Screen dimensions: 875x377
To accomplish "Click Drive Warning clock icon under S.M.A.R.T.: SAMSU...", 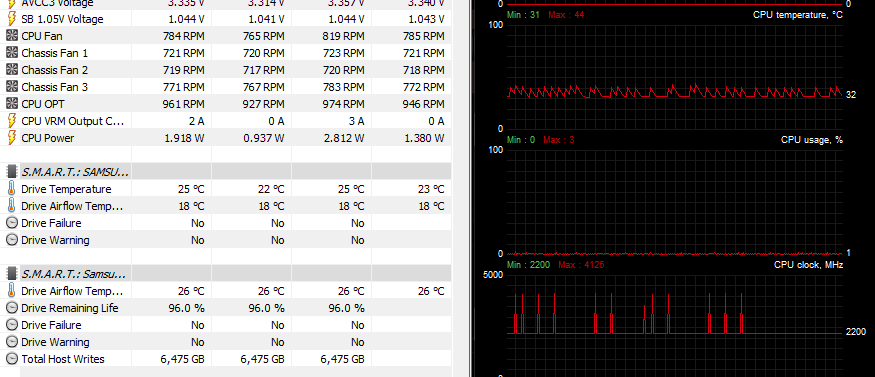I will point(11,240).
